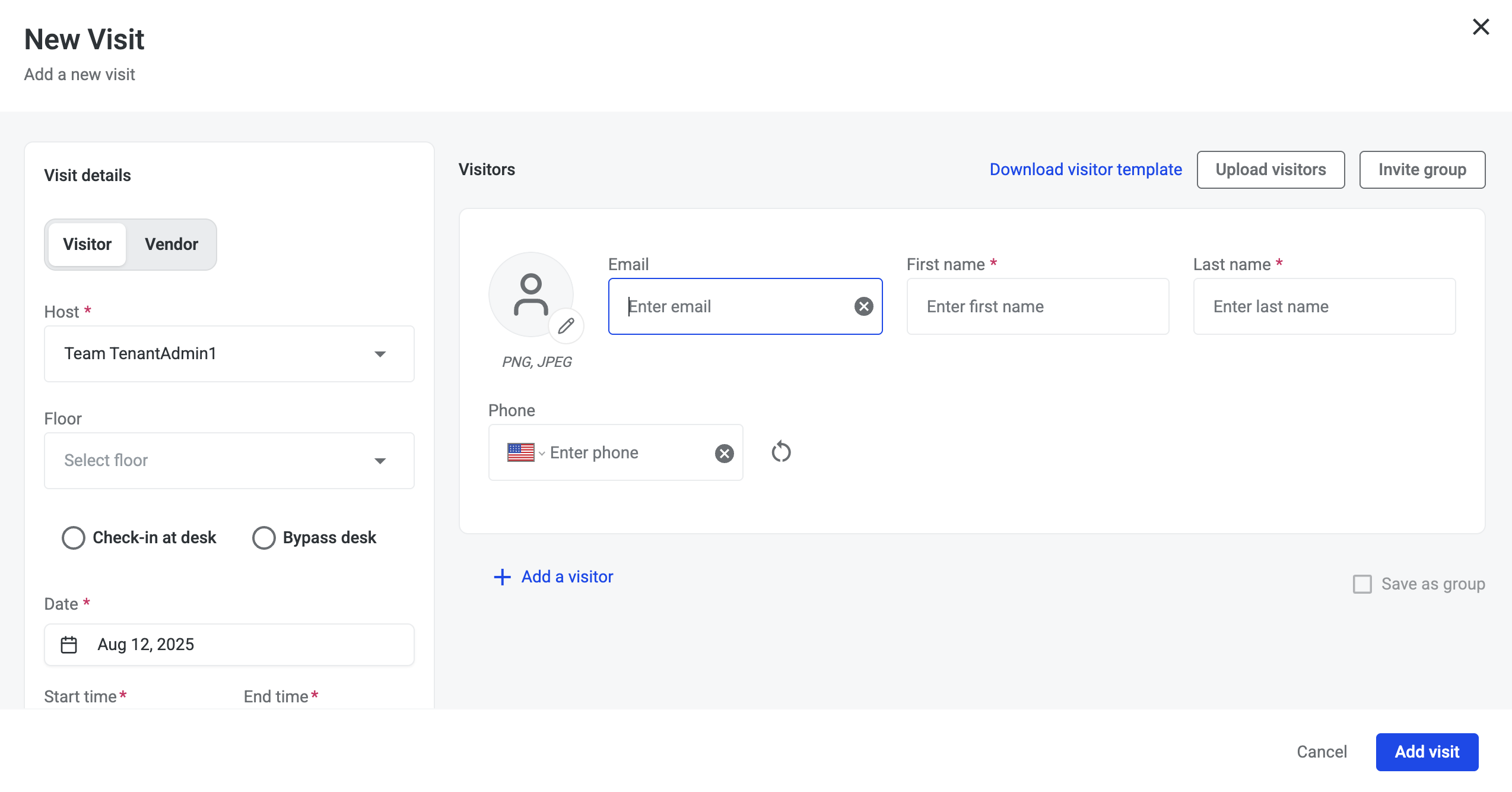The width and height of the screenshot is (1512, 792).
Task: Enable Save as group checkbox
Action: tap(1362, 584)
